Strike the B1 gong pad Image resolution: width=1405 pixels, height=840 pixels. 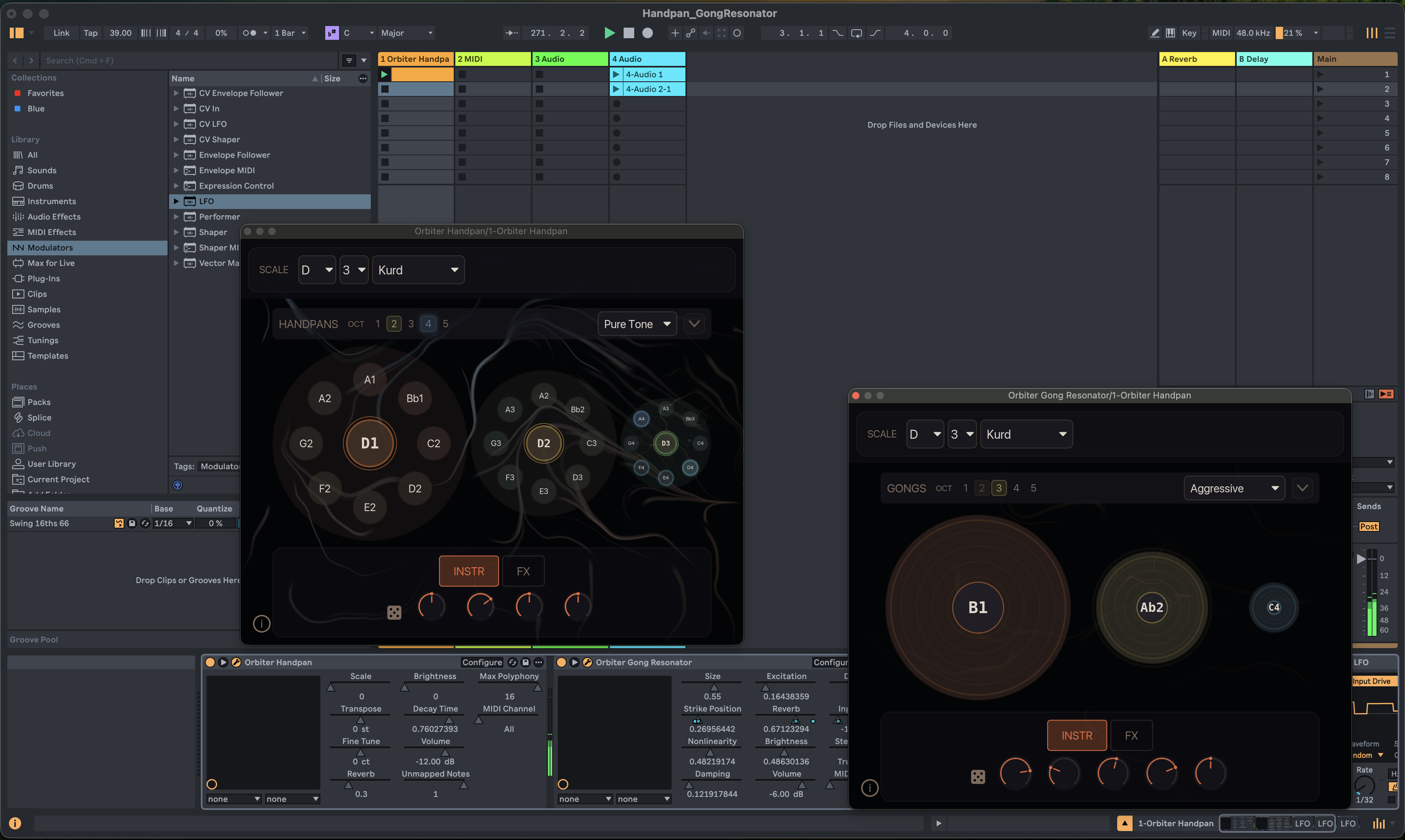(x=978, y=607)
